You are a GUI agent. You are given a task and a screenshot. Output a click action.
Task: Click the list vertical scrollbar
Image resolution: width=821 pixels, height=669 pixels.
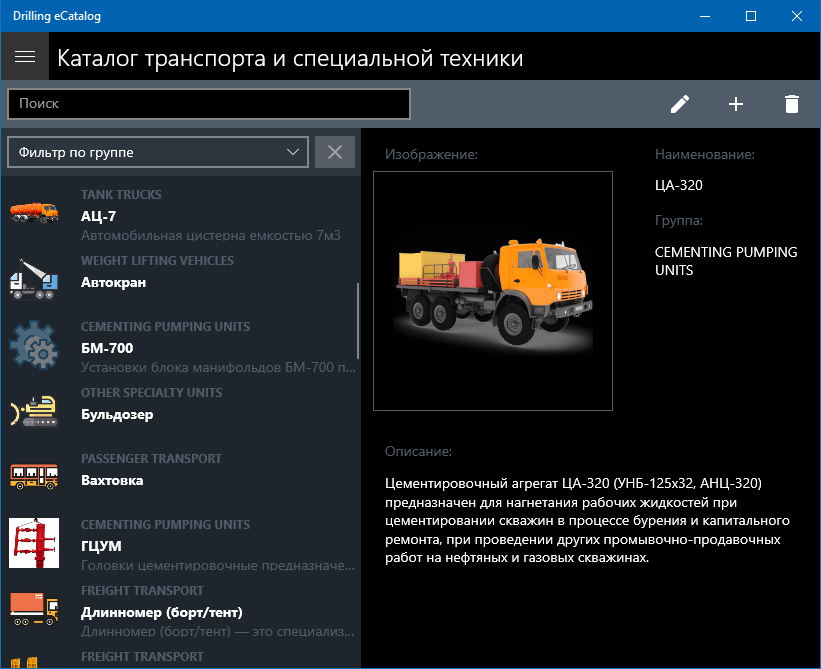pos(358,320)
